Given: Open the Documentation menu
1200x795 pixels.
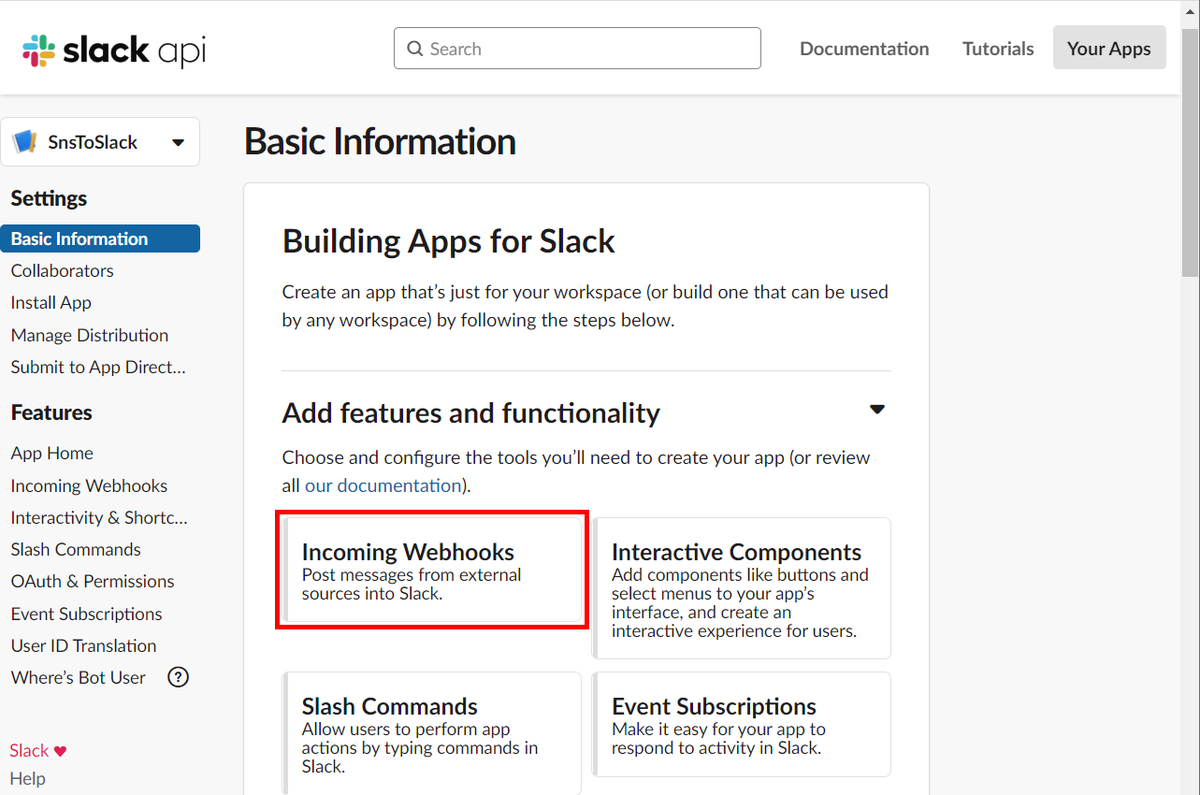Looking at the screenshot, I should [x=864, y=48].
